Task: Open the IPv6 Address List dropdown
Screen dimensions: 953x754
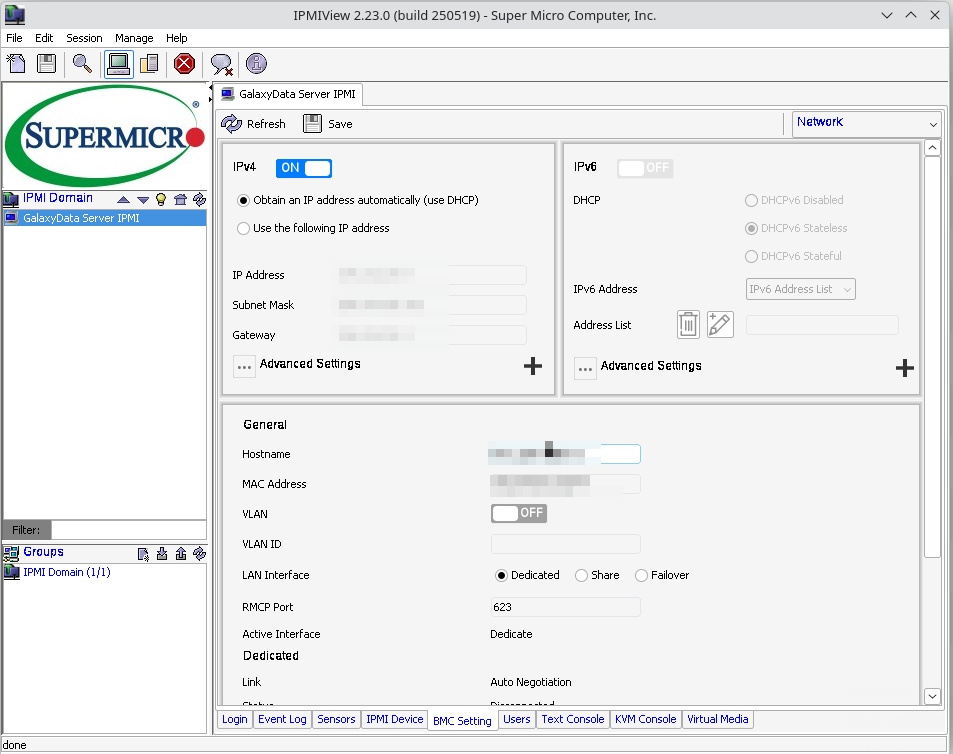Action: click(x=800, y=289)
